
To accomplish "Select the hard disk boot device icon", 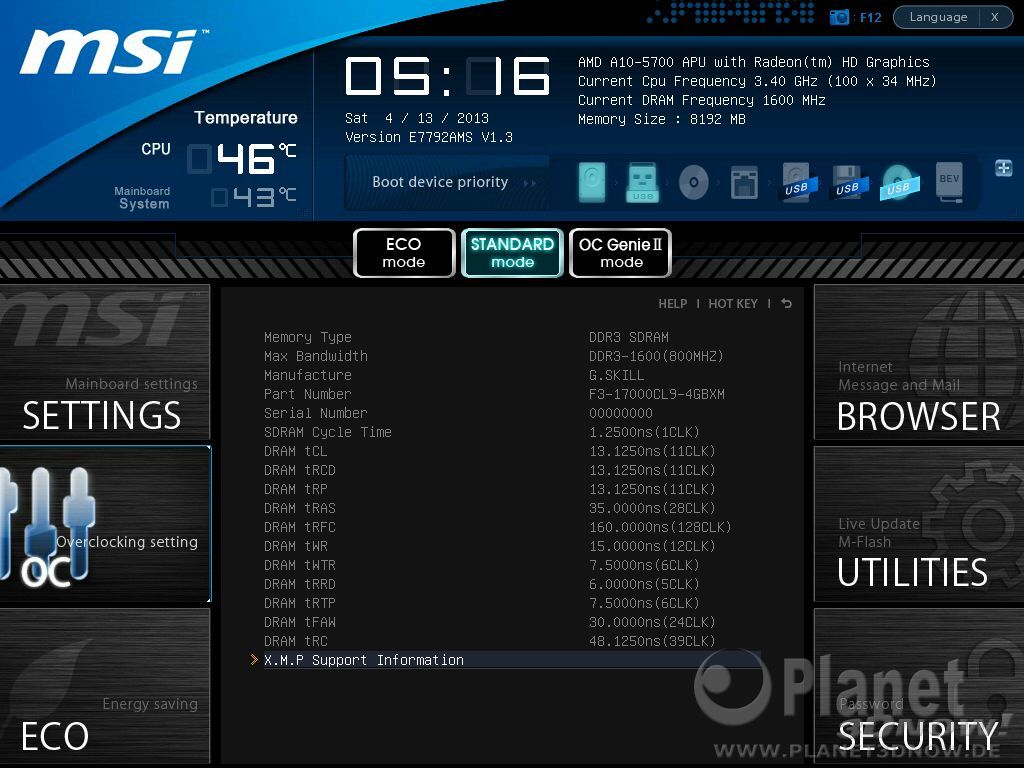I will pos(592,182).
